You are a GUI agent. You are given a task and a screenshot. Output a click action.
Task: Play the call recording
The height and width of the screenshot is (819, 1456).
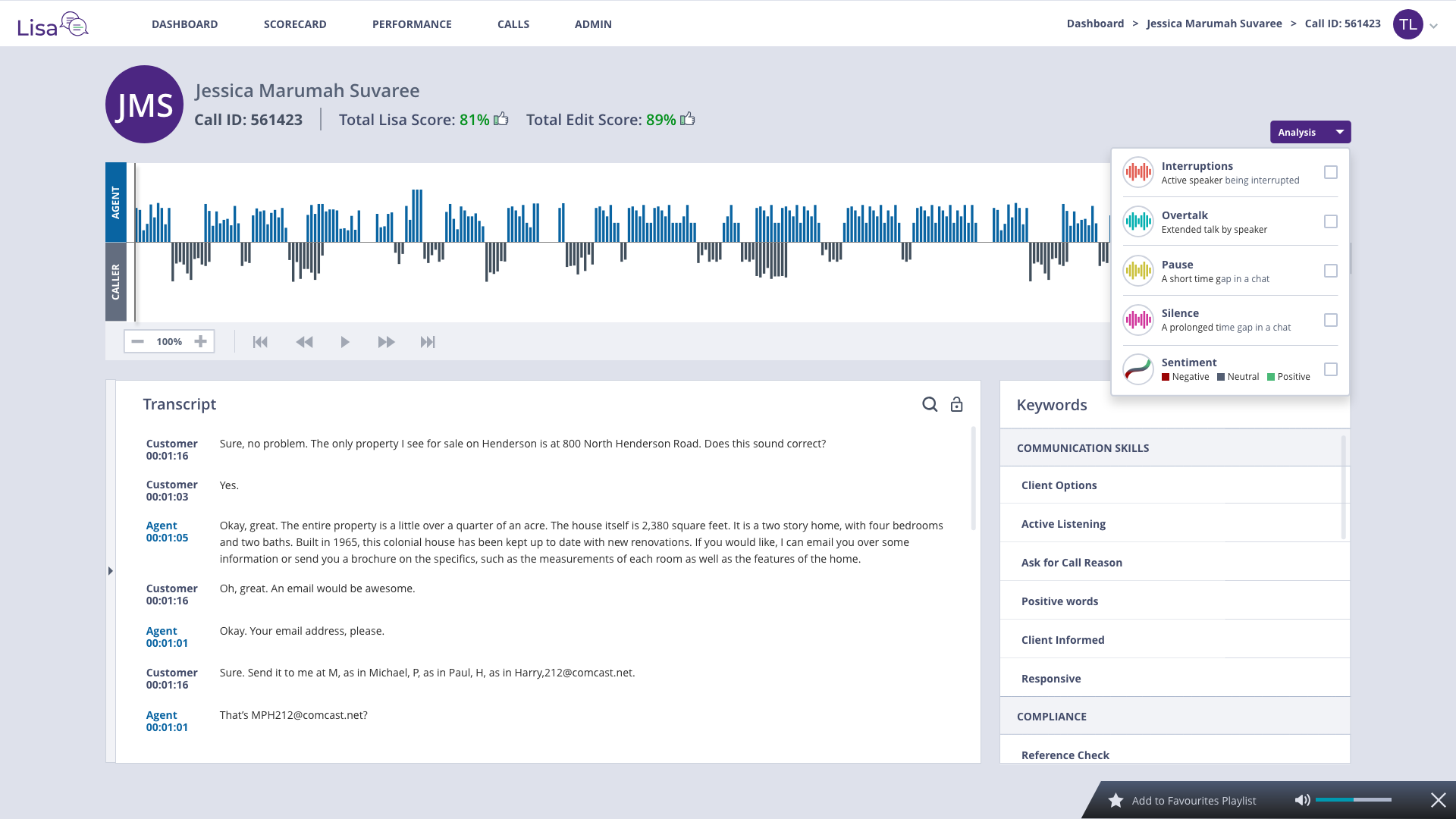[x=345, y=342]
